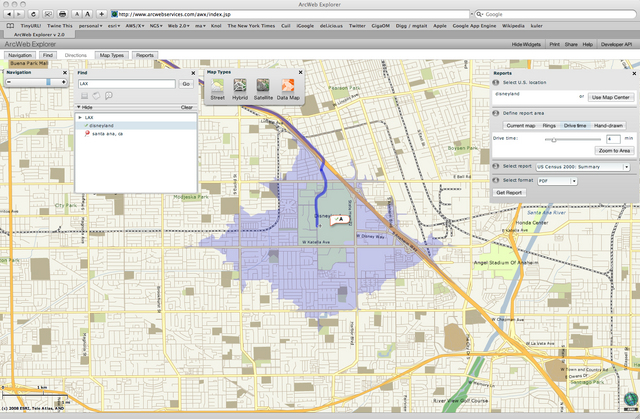Toggle the Directions widget button
Image resolution: width=640 pixels, height=419 pixels.
(76, 55)
